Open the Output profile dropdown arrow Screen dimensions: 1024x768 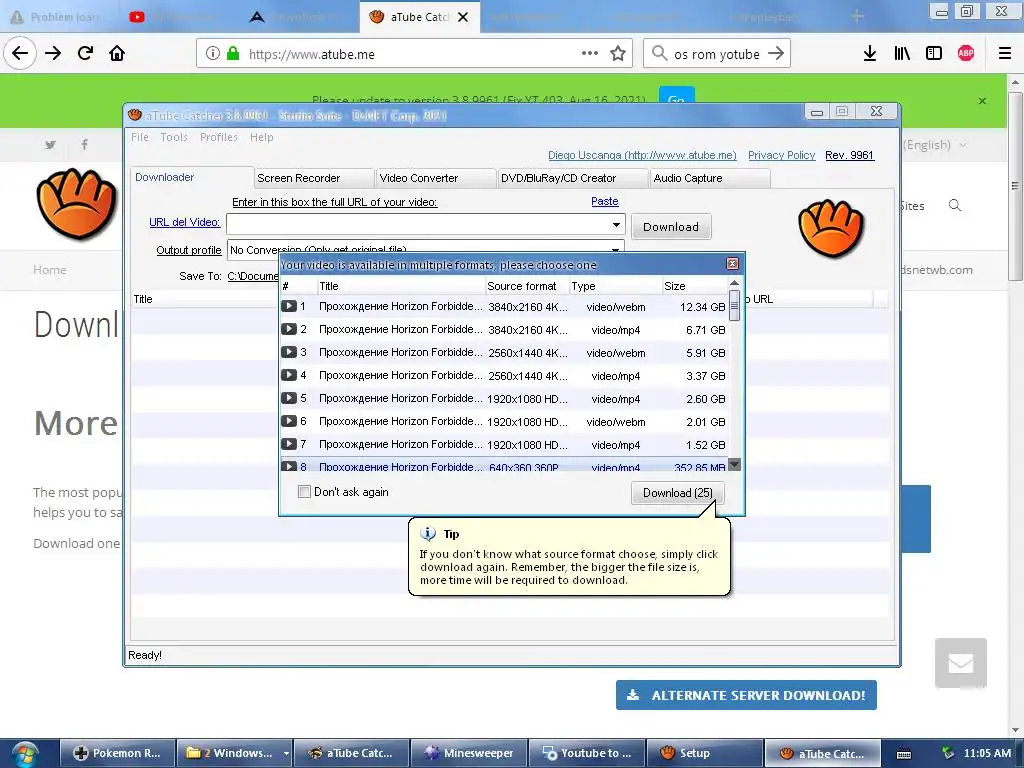(x=615, y=249)
